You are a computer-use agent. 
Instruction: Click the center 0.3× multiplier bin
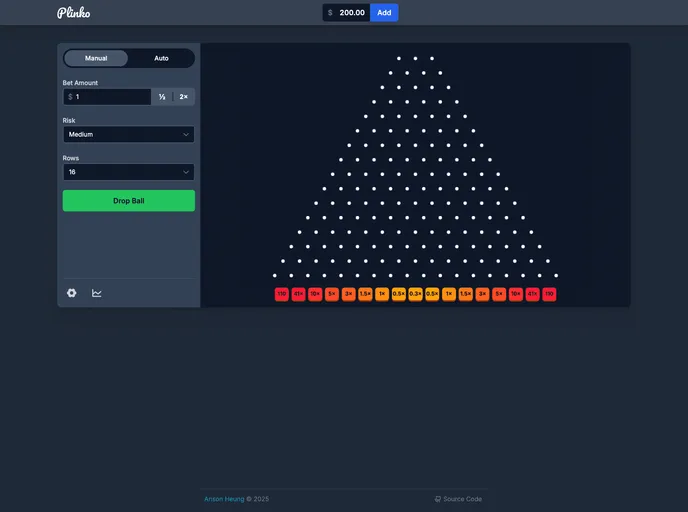(415, 294)
